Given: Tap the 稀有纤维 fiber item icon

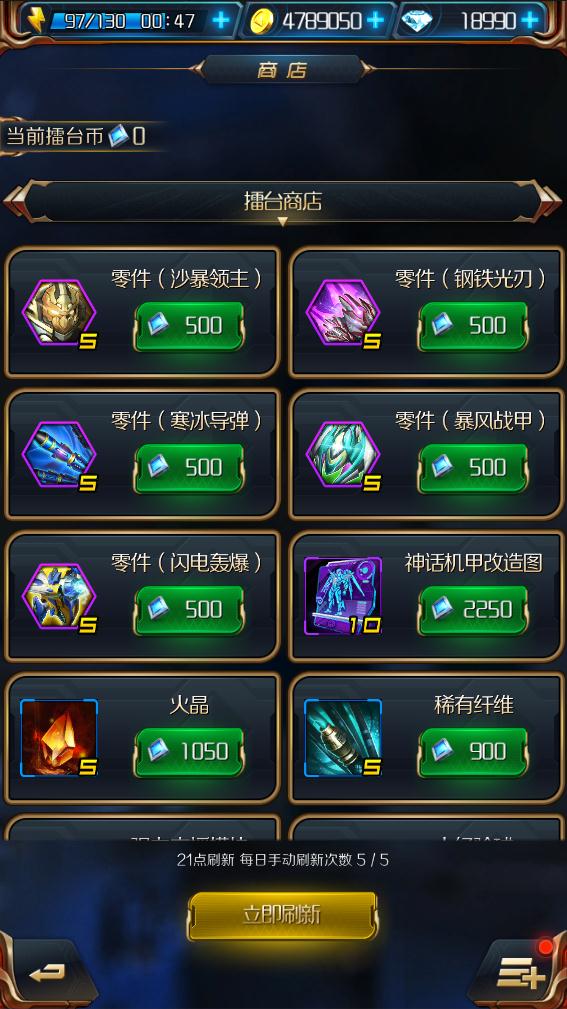Looking at the screenshot, I should [x=343, y=738].
